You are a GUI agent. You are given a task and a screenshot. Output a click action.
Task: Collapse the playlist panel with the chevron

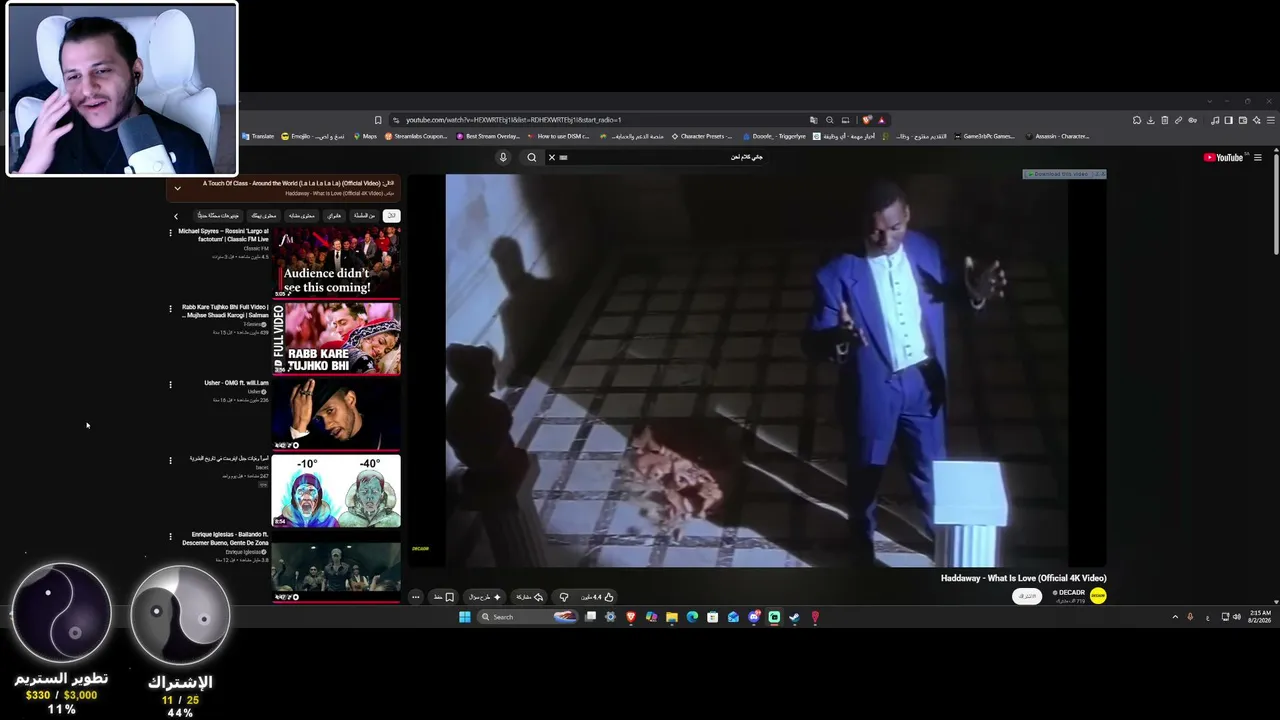tap(177, 188)
